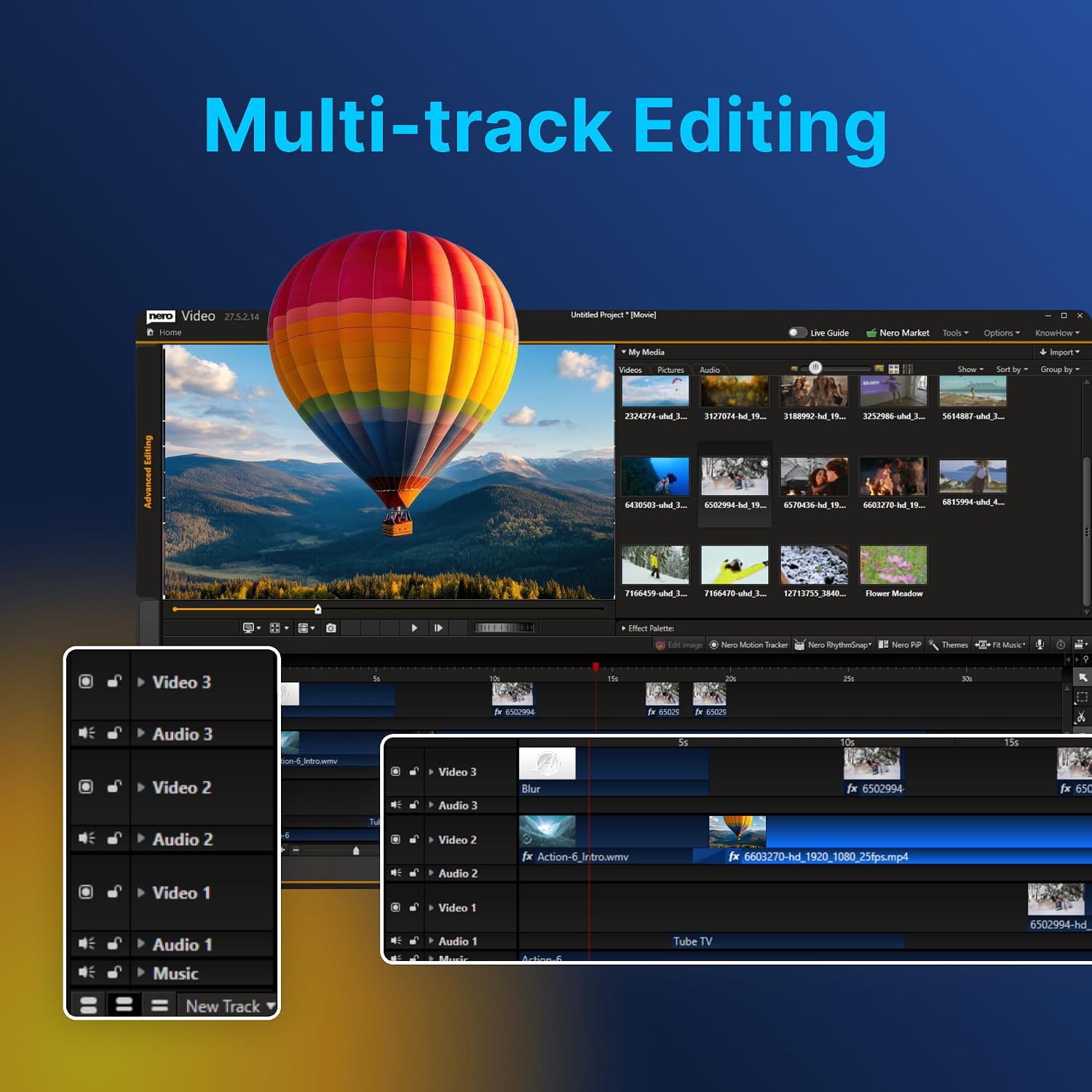Switch to the Pictures tab
The height and width of the screenshot is (1092, 1092).
click(670, 370)
